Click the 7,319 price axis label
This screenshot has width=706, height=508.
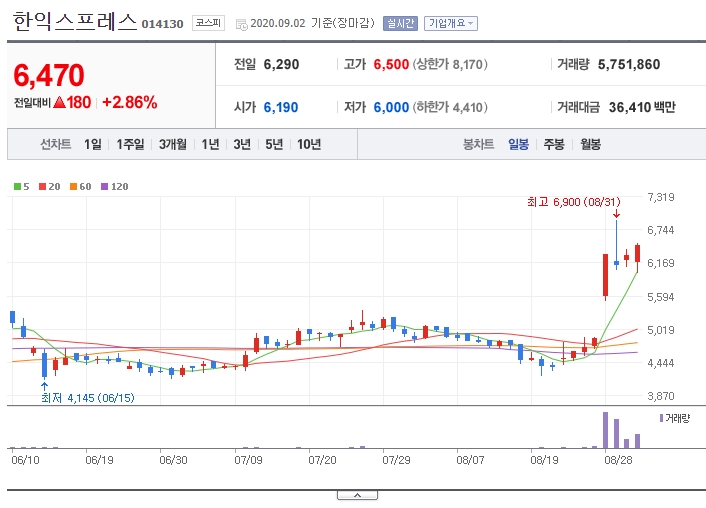(x=661, y=197)
